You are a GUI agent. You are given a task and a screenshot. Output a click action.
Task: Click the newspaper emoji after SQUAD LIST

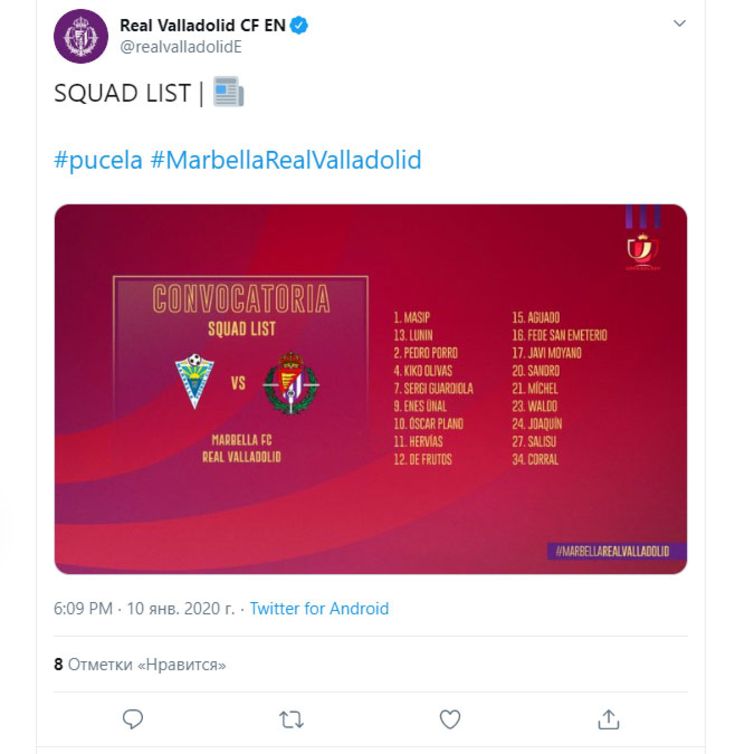(x=228, y=91)
